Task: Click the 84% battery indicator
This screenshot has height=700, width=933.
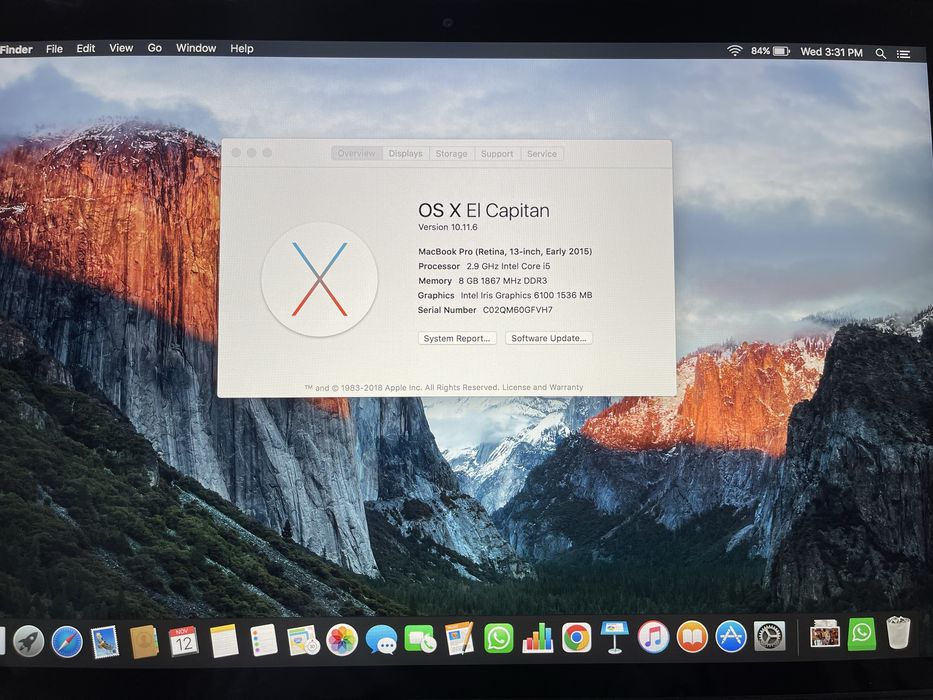Action: (770, 51)
